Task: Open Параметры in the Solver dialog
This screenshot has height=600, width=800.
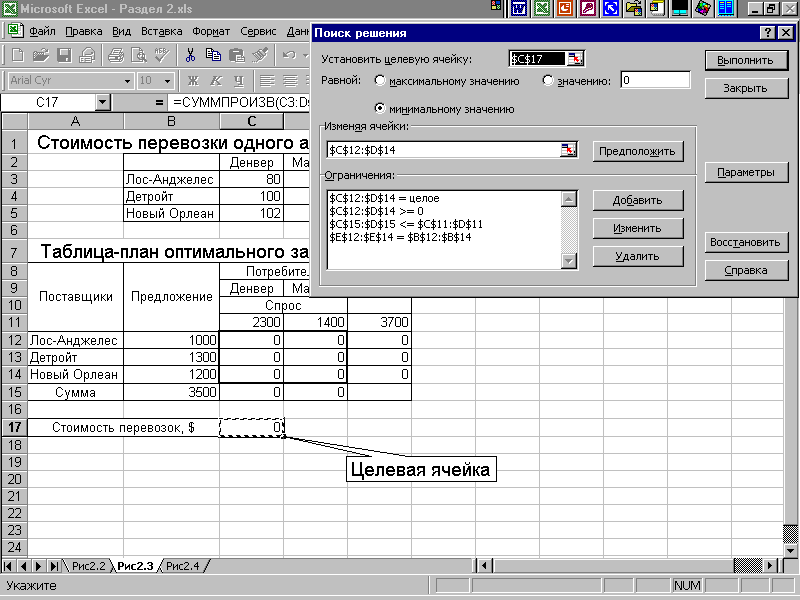Action: [x=745, y=172]
